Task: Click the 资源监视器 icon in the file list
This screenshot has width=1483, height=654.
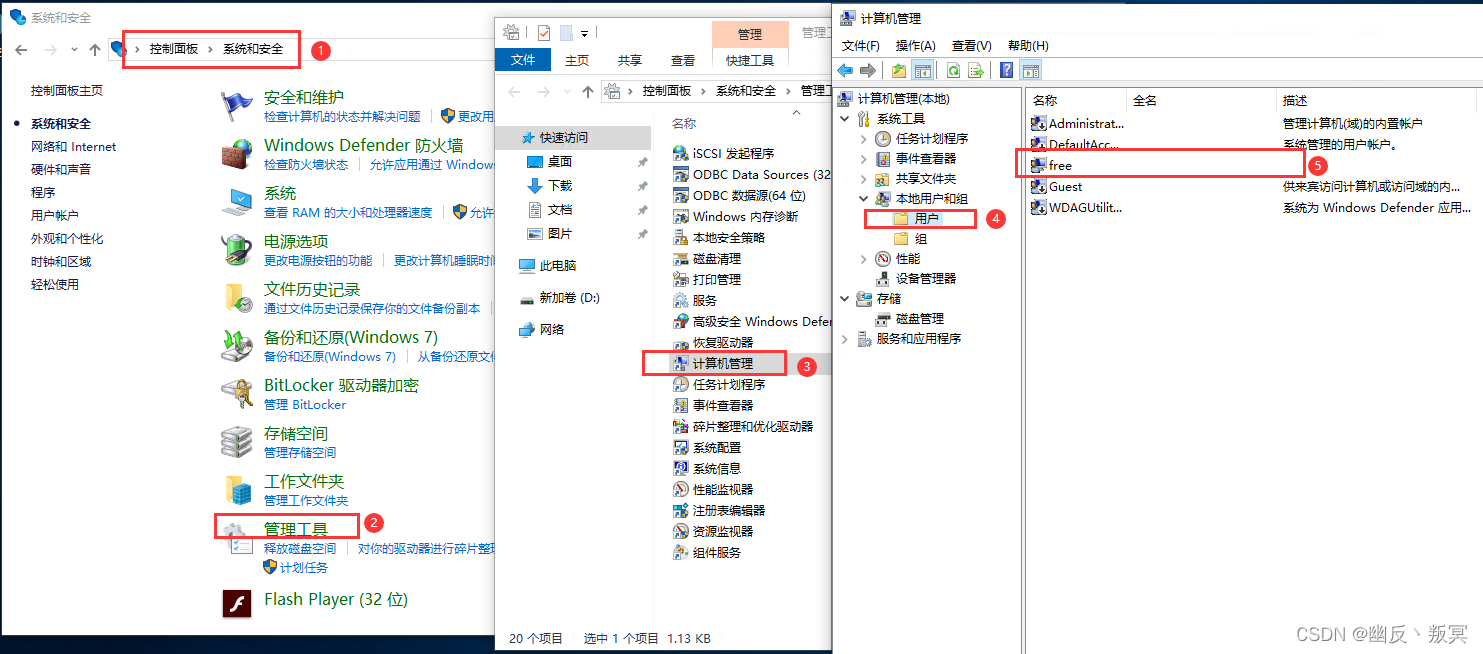Action: [681, 531]
